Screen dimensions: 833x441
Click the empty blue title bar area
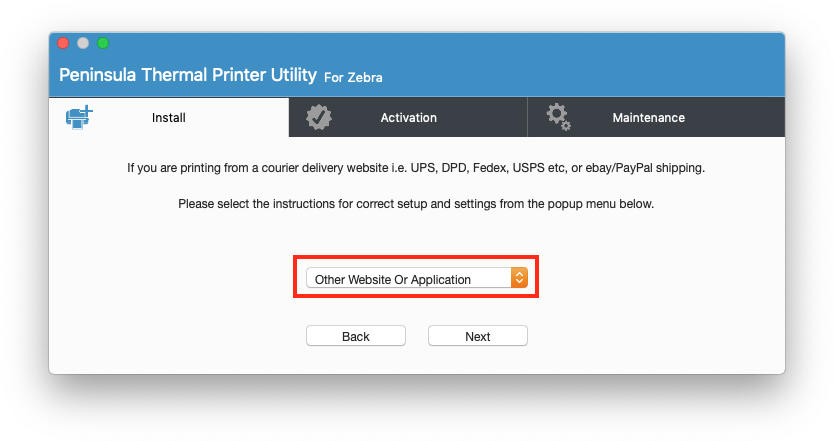[584, 64]
